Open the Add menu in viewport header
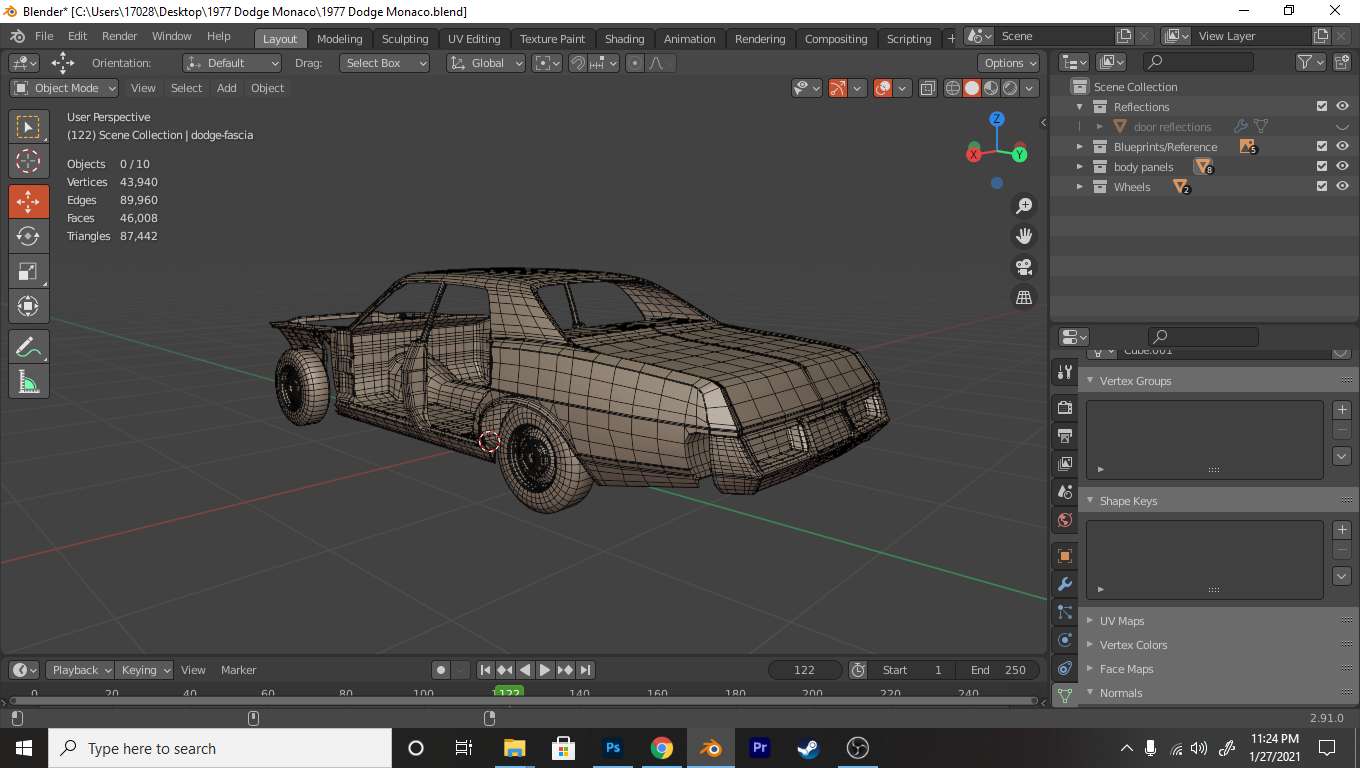 point(227,88)
